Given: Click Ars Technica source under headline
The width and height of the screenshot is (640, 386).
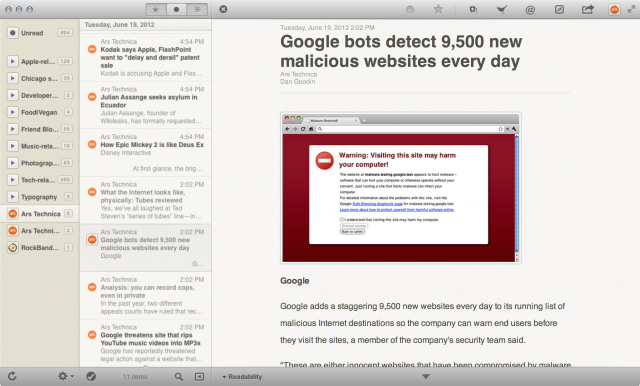Looking at the screenshot, I should pyautogui.click(x=298, y=74).
